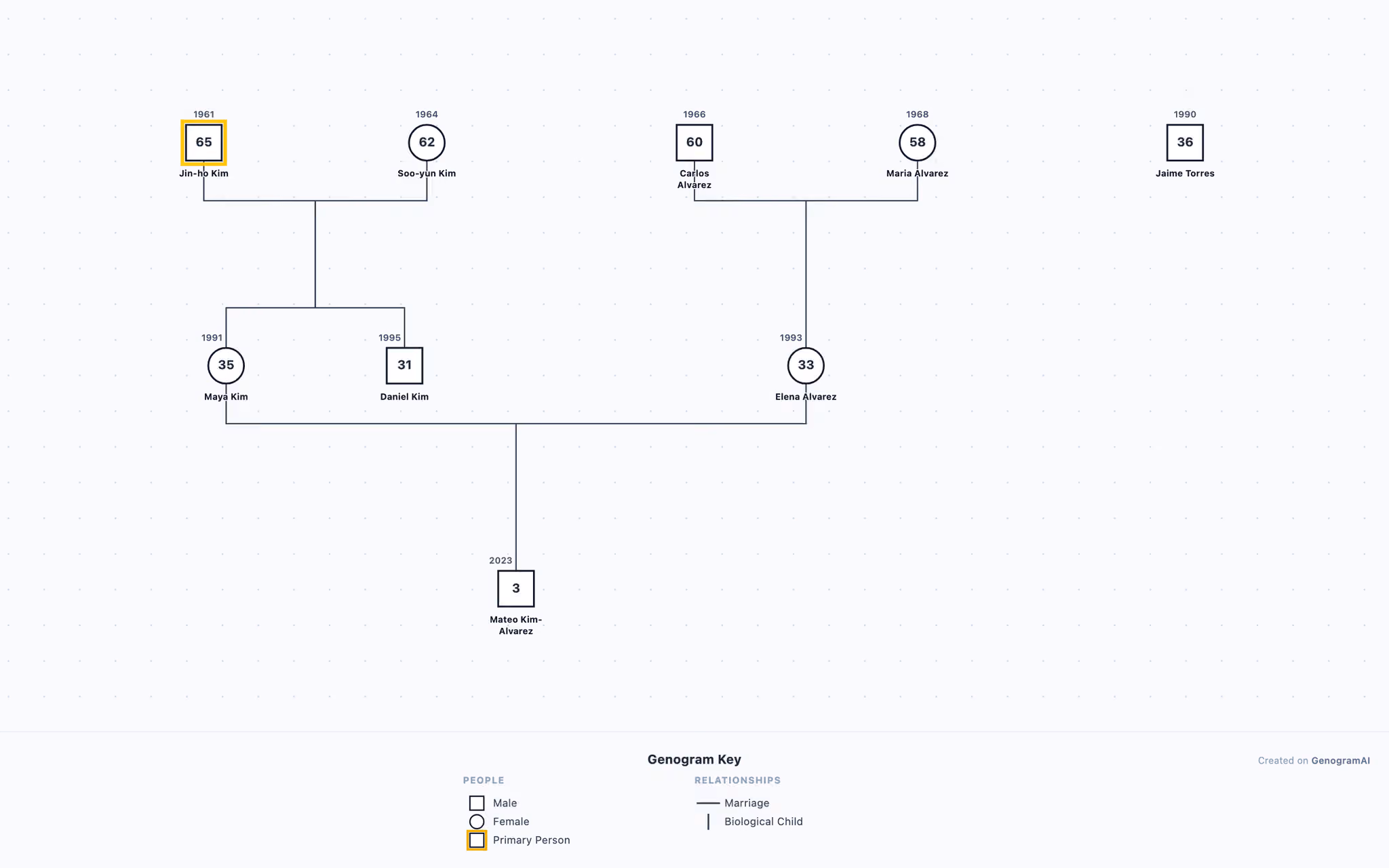Click the RELATIONSHIPS section heading

pos(737,781)
